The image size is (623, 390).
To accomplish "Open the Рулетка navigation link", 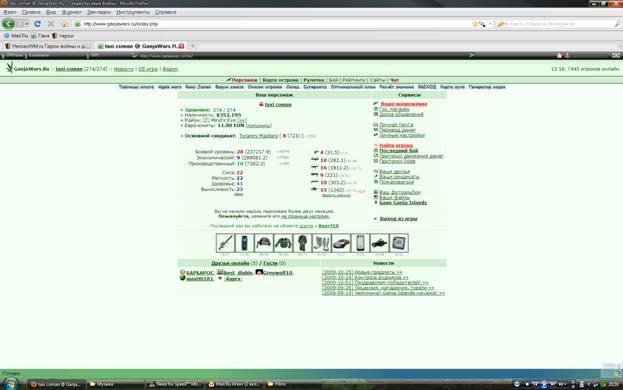I will (313, 80).
